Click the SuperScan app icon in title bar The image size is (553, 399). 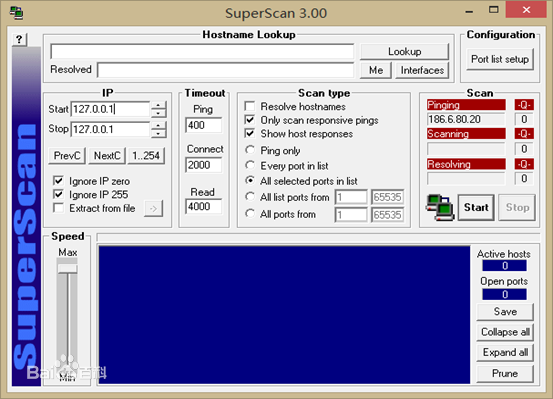17,13
